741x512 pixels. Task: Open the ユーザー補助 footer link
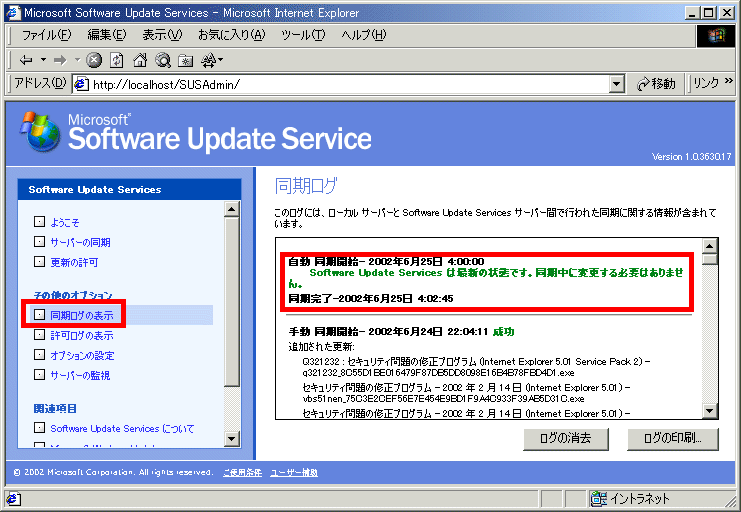[294, 472]
